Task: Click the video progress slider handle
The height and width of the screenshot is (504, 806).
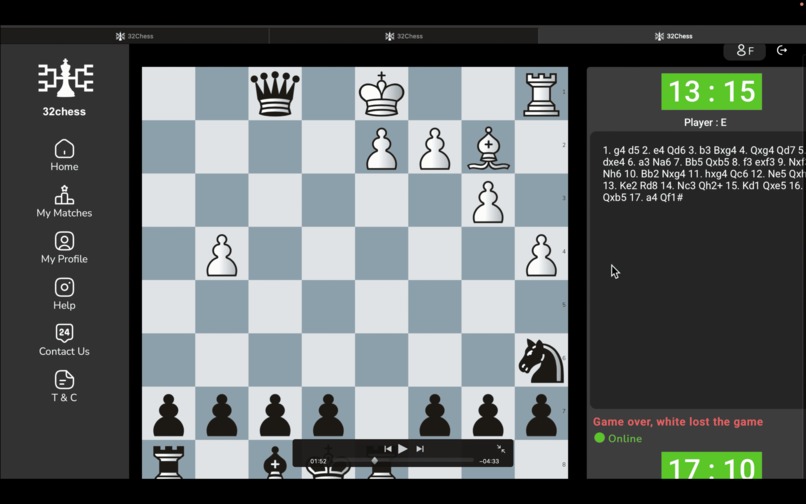Action: tap(375, 461)
